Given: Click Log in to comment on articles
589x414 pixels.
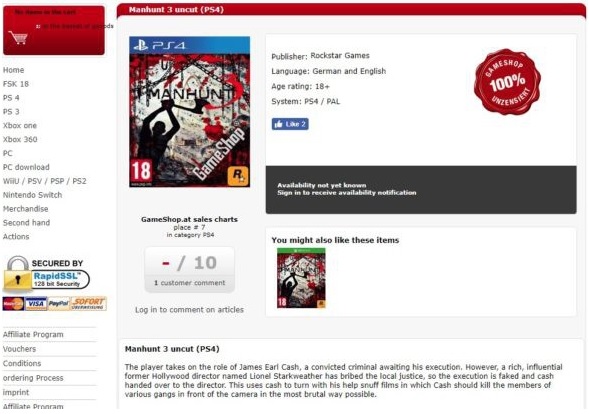Looking at the screenshot, I should coord(189,310).
